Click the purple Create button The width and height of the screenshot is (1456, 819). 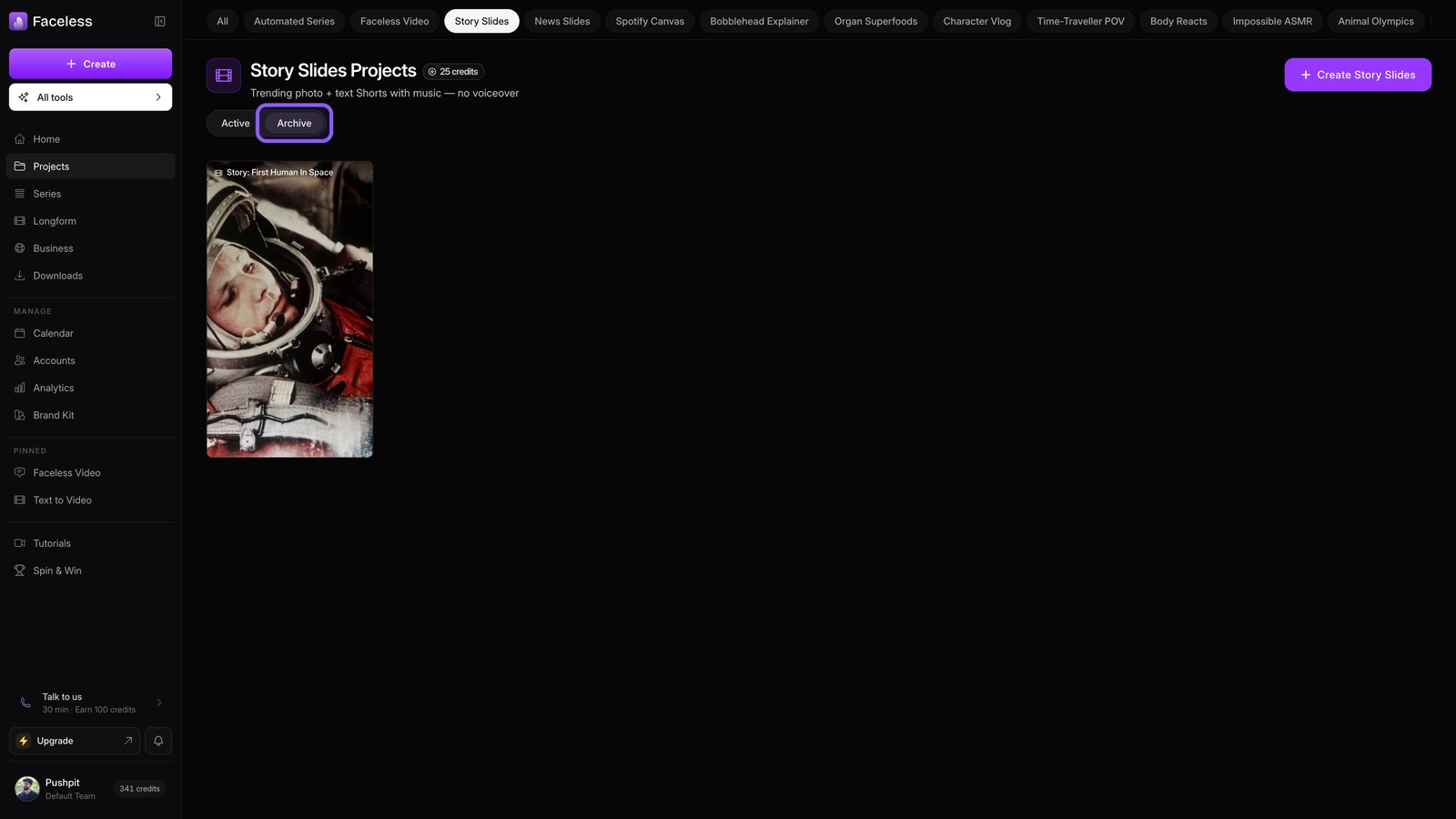point(90,64)
